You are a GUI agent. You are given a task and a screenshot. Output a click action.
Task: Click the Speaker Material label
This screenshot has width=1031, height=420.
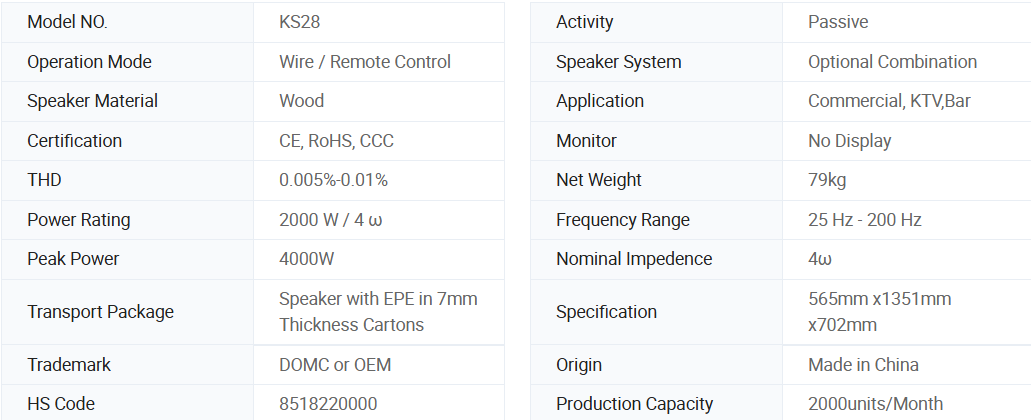(92, 101)
